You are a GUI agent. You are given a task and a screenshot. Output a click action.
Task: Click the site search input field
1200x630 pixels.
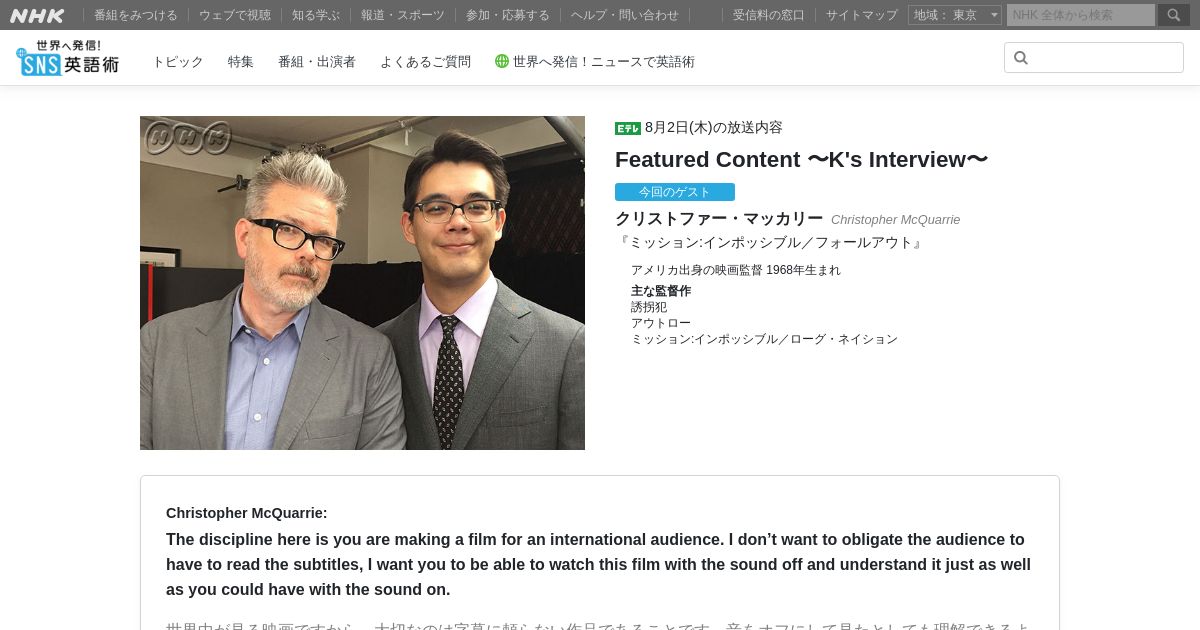(1094, 58)
